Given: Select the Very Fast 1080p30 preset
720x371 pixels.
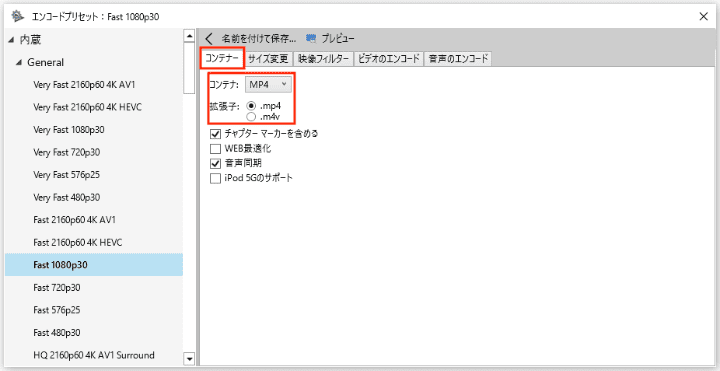Looking at the screenshot, I should (x=69, y=130).
